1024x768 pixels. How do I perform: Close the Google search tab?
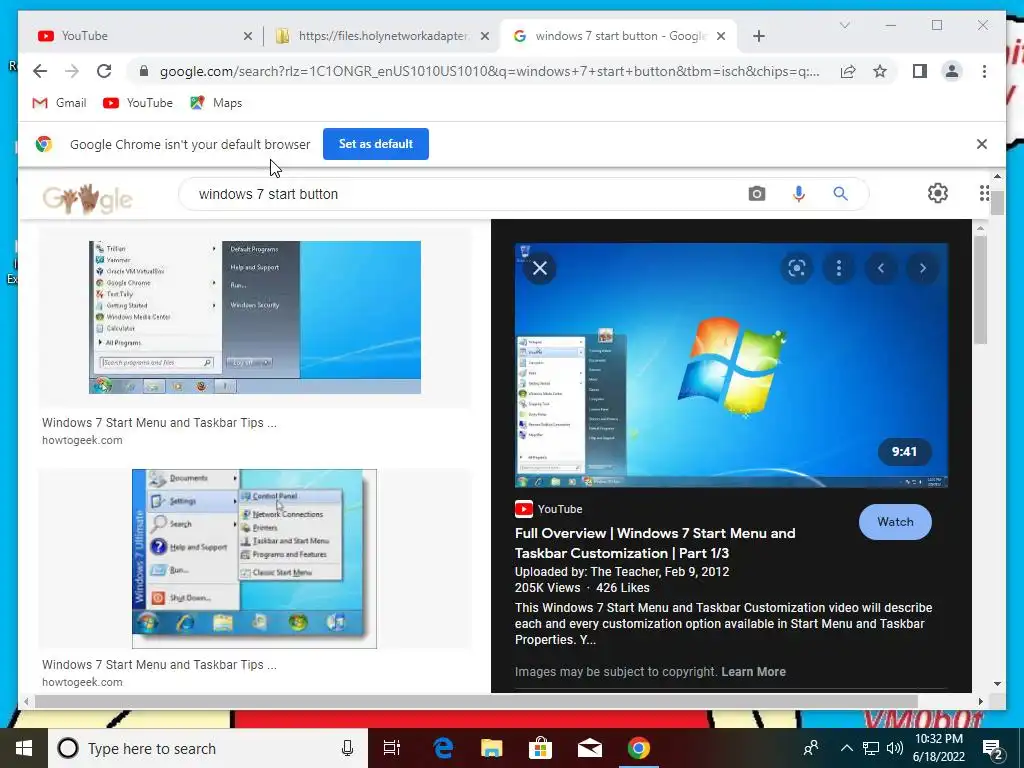pyautogui.click(x=721, y=36)
